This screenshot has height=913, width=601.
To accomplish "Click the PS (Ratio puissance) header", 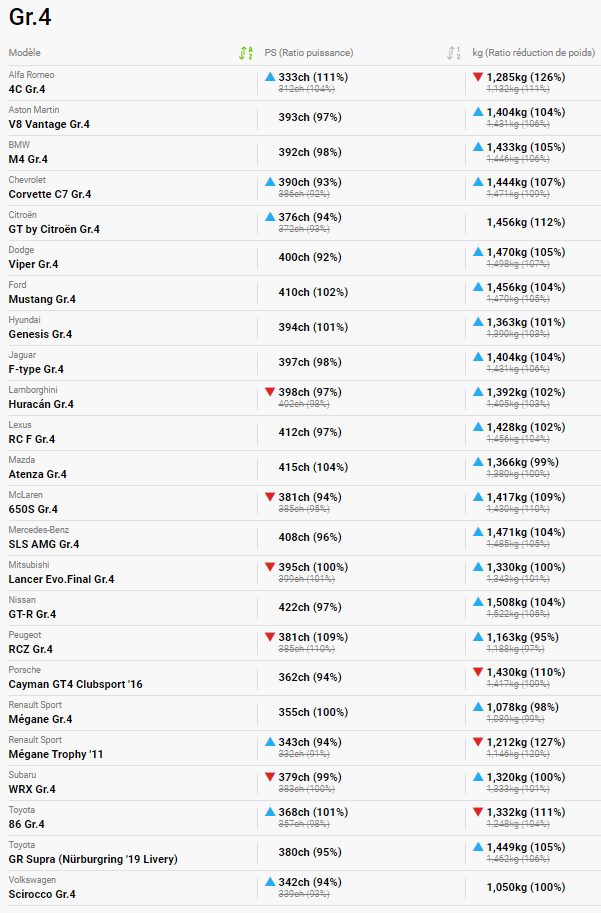I will (x=309, y=53).
